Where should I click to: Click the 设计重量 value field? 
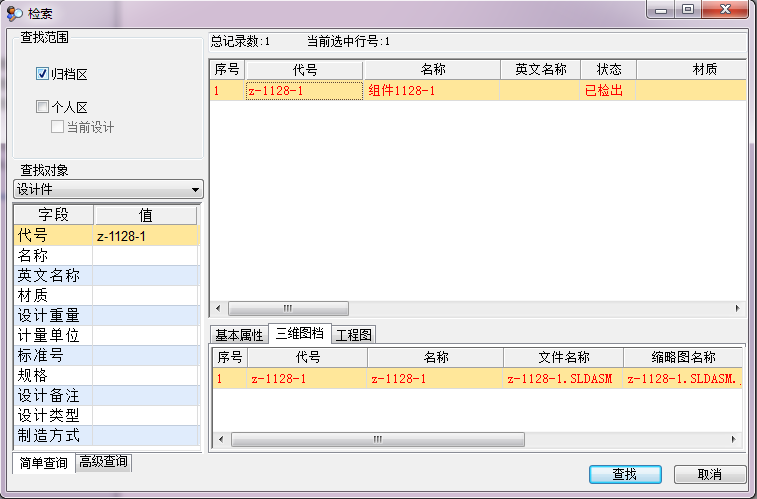[145, 315]
